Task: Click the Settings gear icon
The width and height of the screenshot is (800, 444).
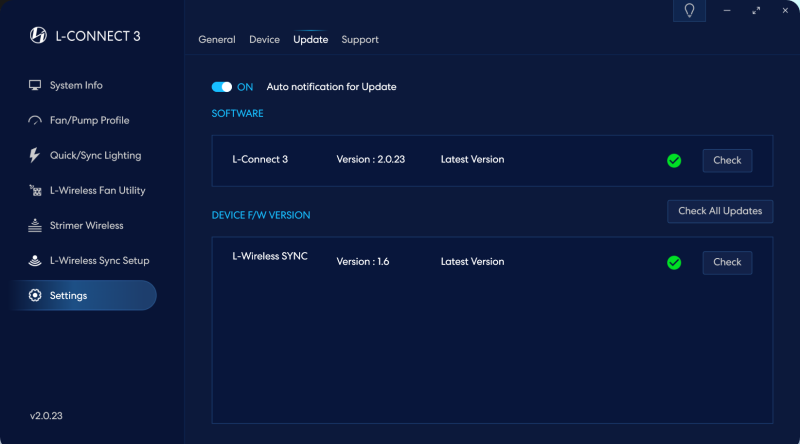Action: click(x=35, y=295)
